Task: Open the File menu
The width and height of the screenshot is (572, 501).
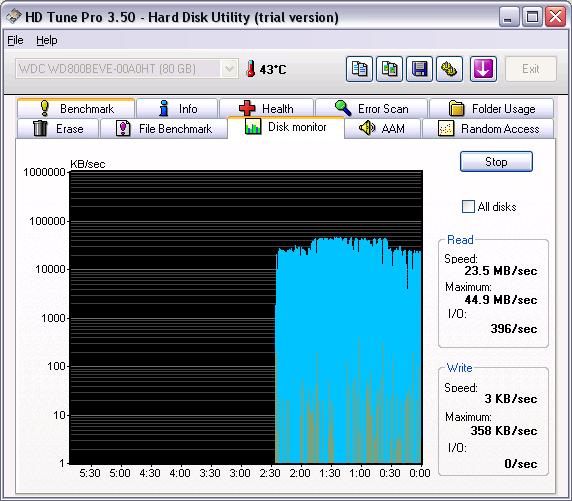Action: pos(15,40)
